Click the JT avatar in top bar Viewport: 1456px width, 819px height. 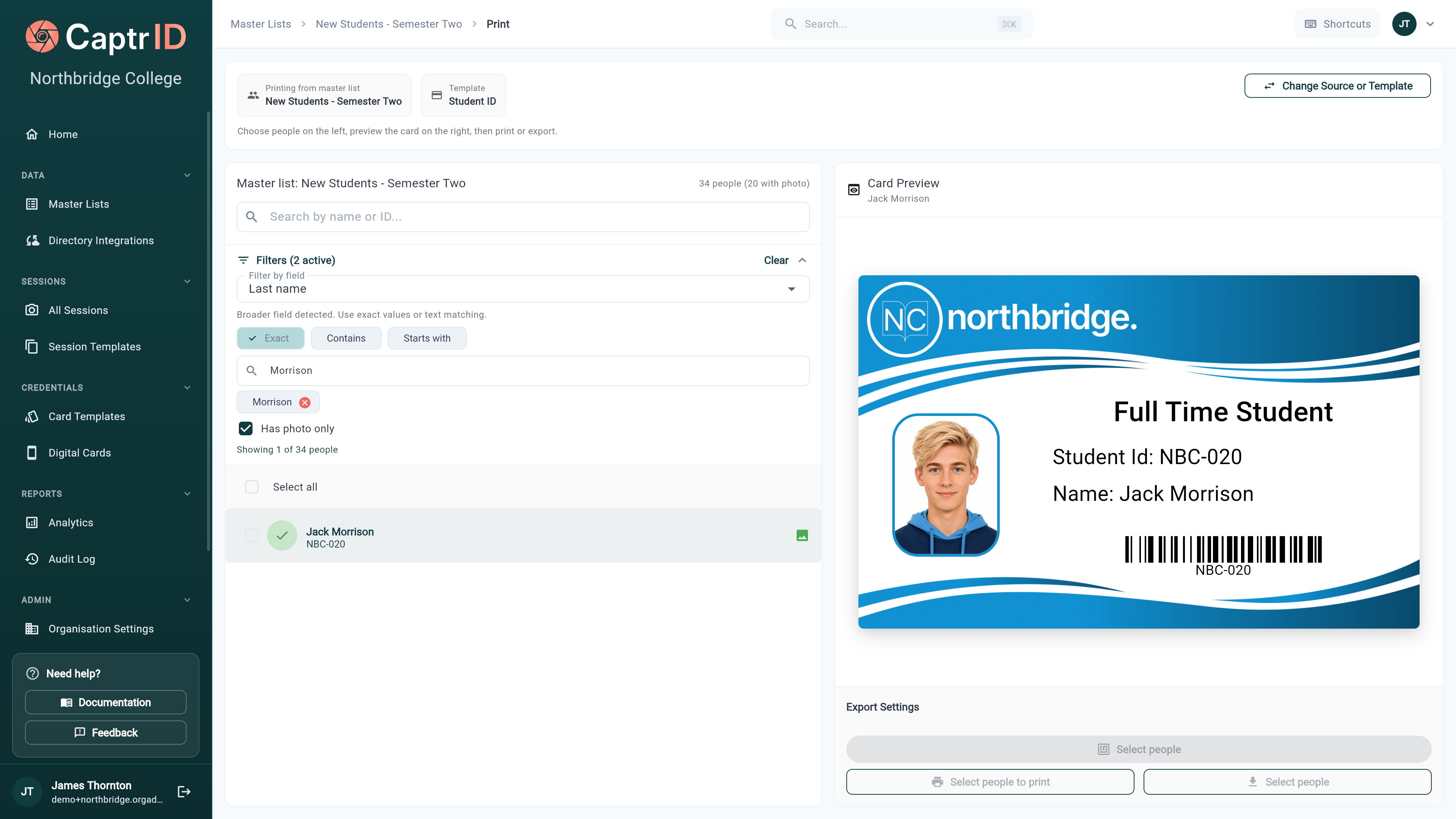click(1404, 24)
